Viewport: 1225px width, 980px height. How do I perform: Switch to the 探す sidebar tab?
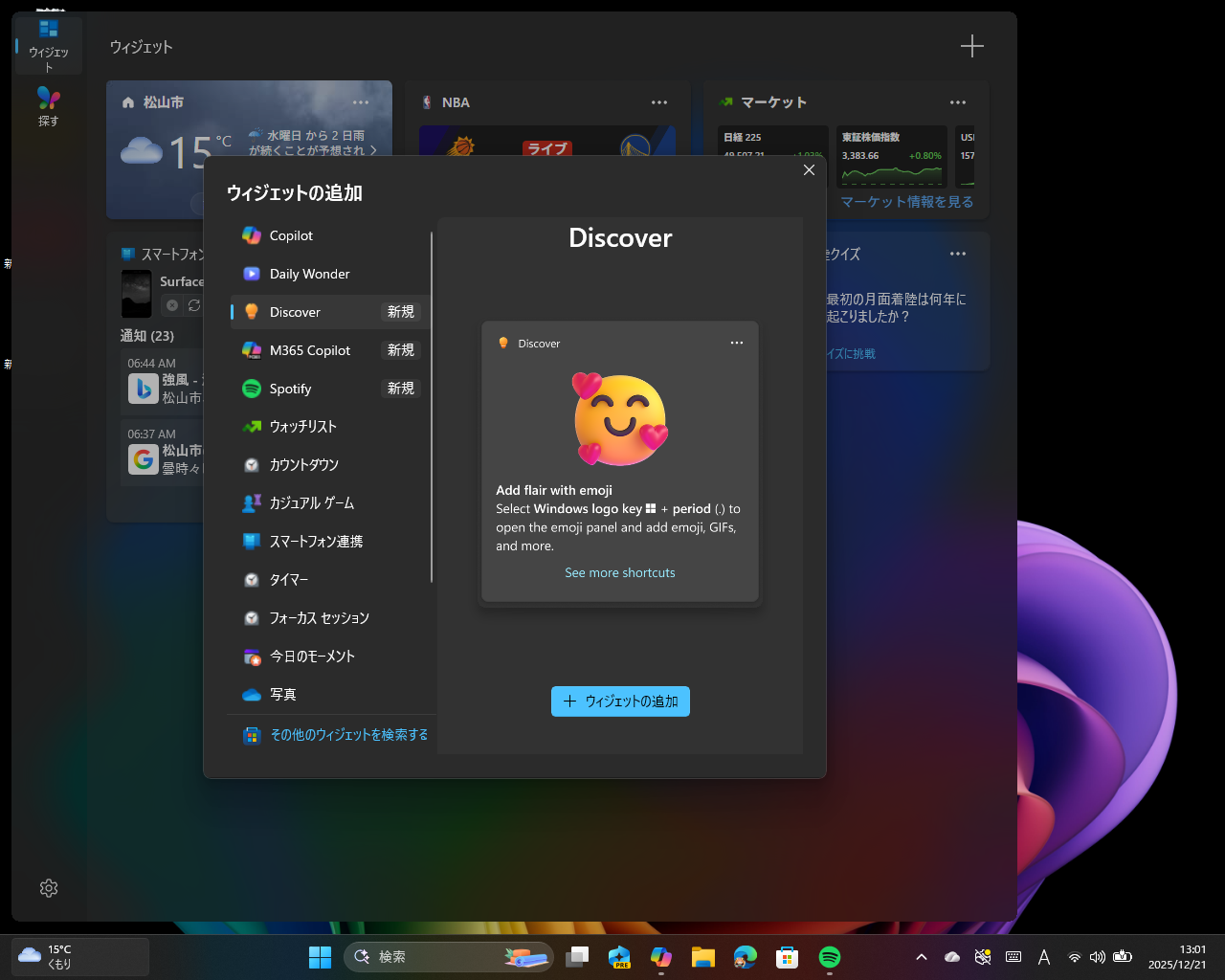[49, 102]
